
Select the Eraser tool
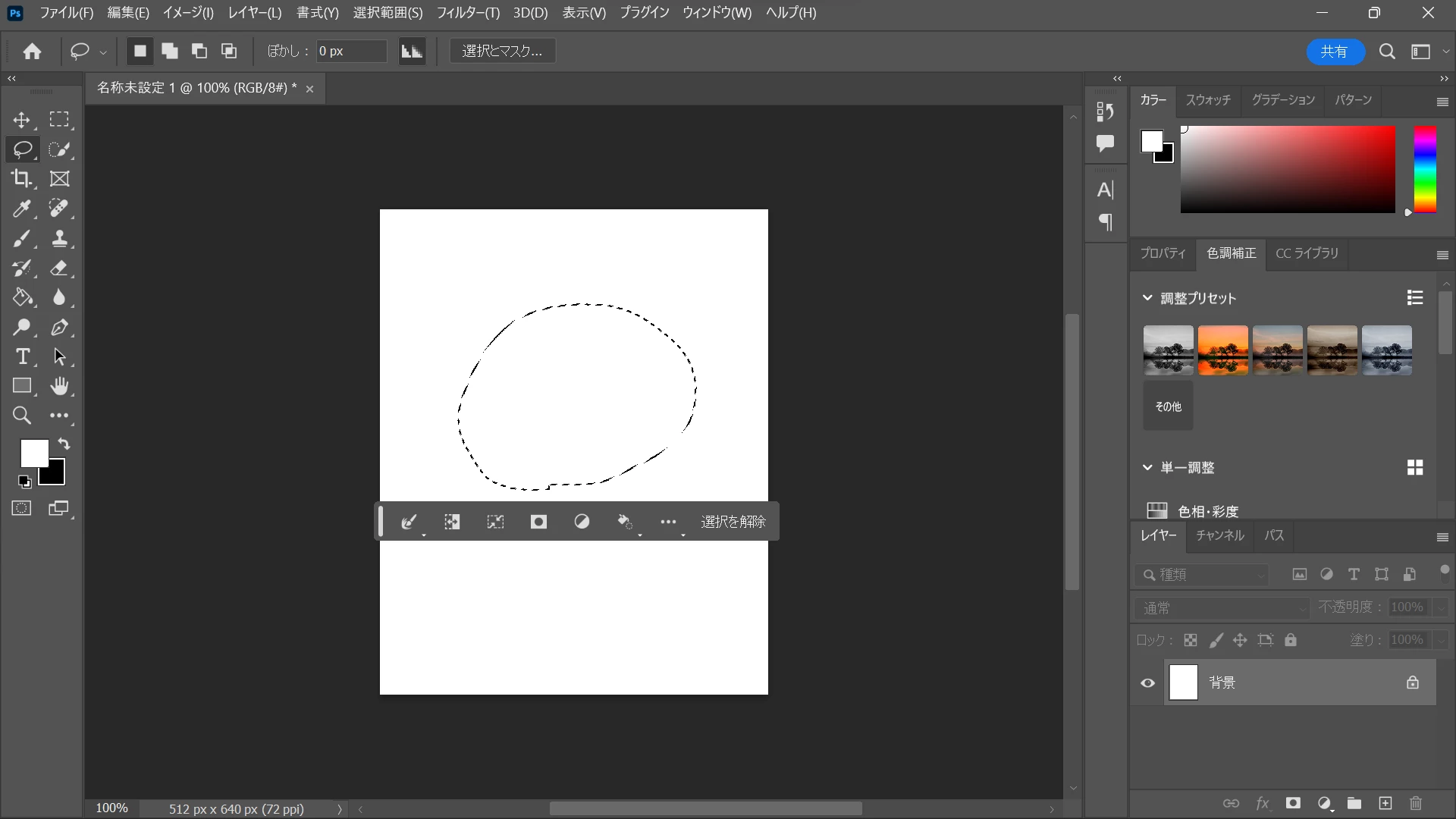(59, 268)
